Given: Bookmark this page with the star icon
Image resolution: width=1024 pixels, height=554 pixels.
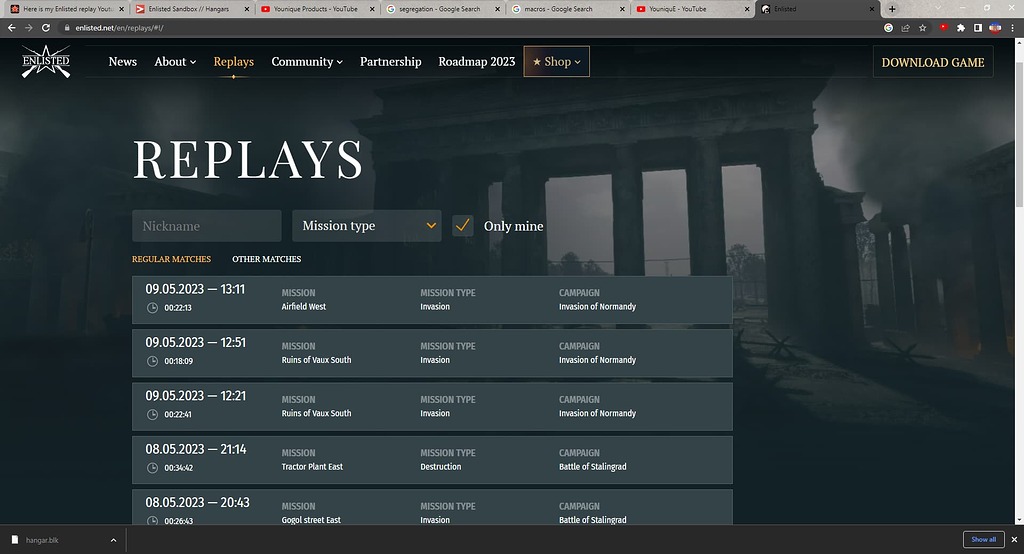Looking at the screenshot, I should pos(922,28).
